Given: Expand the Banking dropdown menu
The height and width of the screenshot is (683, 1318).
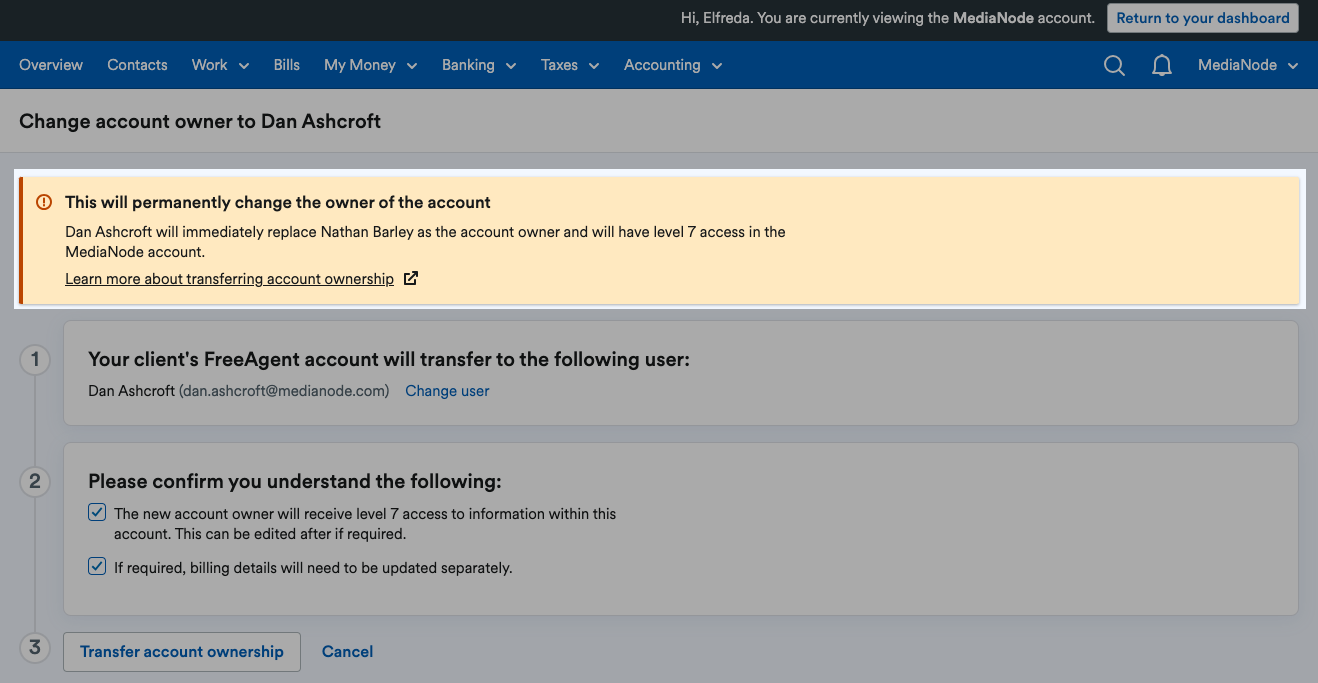Looking at the screenshot, I should [479, 65].
